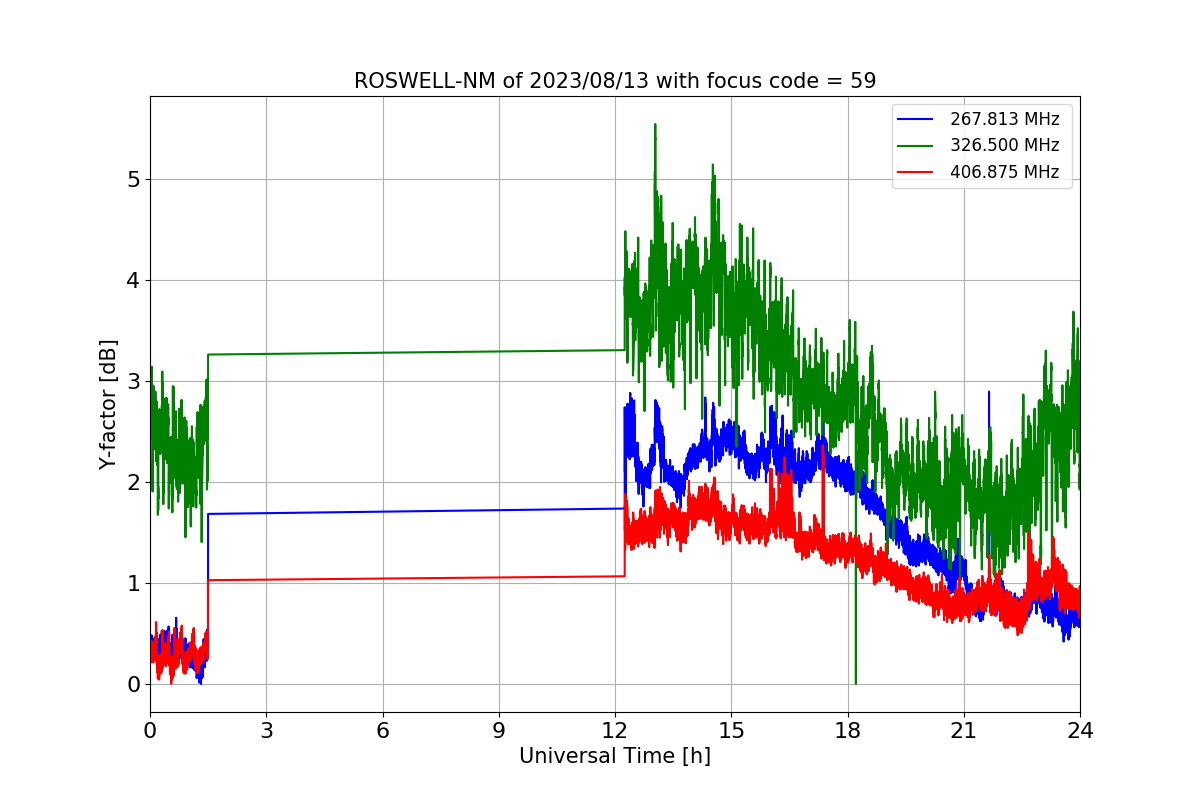Click the 'Y-factor [dB]' axis label
This screenshot has width=1200, height=800.
(108, 404)
